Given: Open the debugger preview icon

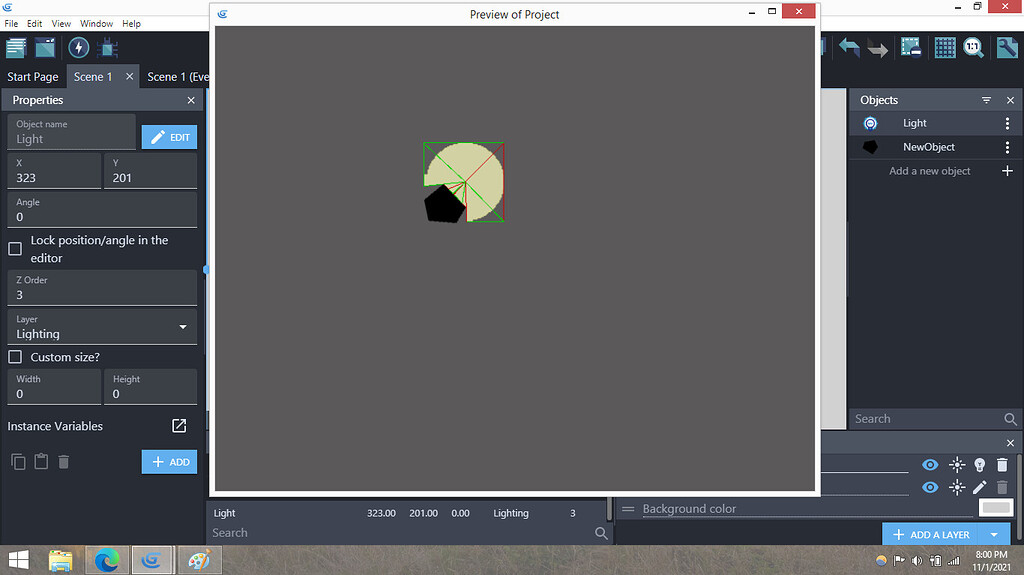Looking at the screenshot, I should (x=108, y=48).
